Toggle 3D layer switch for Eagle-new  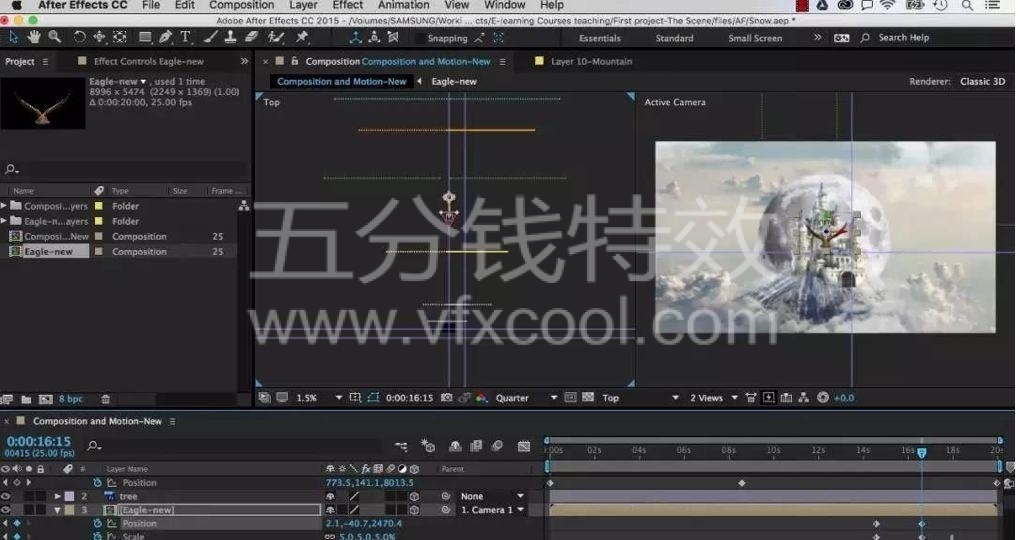pos(414,510)
